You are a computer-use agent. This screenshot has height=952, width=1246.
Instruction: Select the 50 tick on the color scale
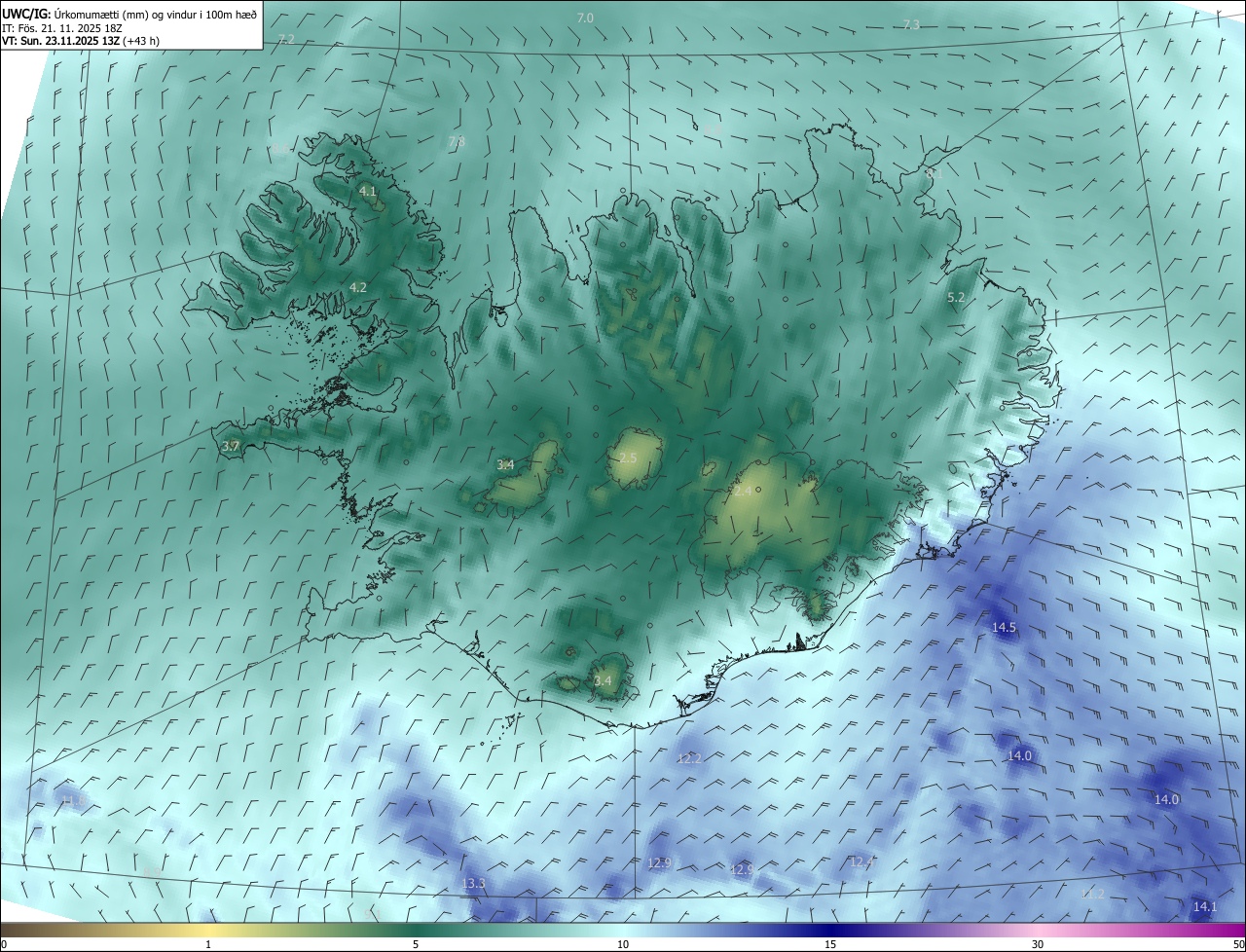click(x=1238, y=944)
